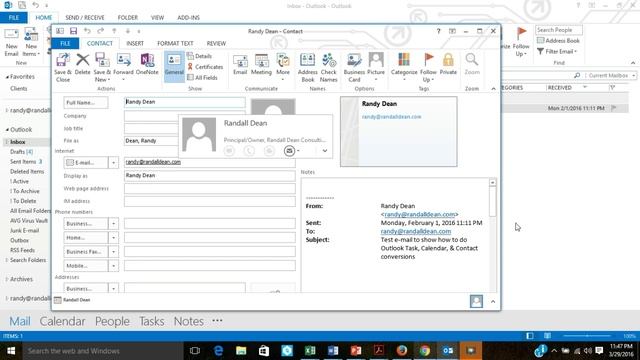Send contact to OneNote
The image size is (640, 360).
(x=147, y=64)
